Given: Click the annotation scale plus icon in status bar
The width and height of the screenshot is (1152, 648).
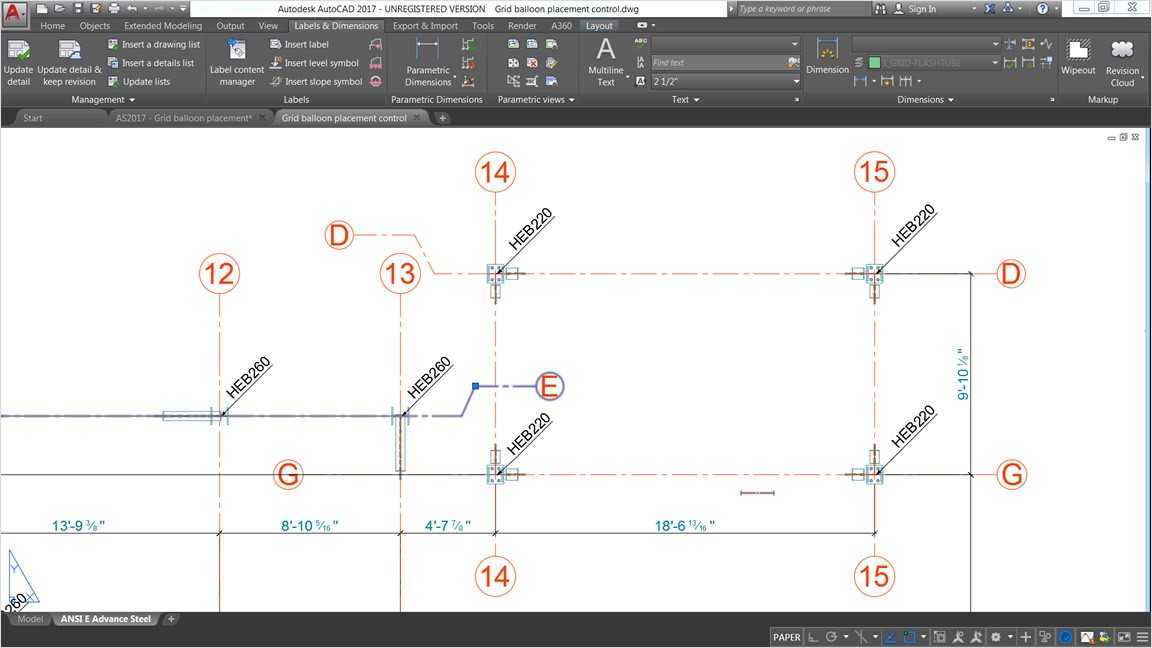Looking at the screenshot, I should tap(1026, 637).
